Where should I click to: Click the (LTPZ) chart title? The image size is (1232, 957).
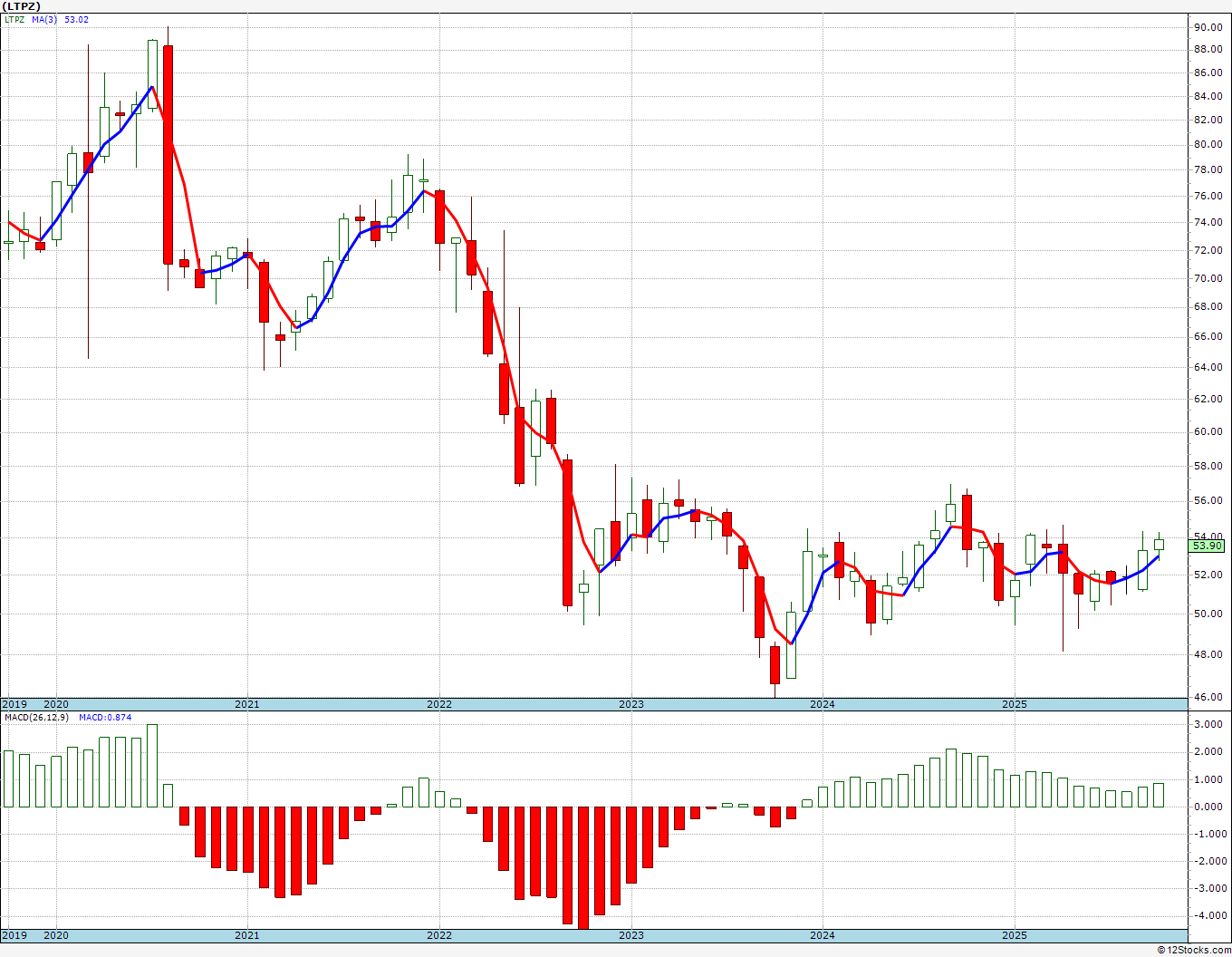tap(20, 6)
